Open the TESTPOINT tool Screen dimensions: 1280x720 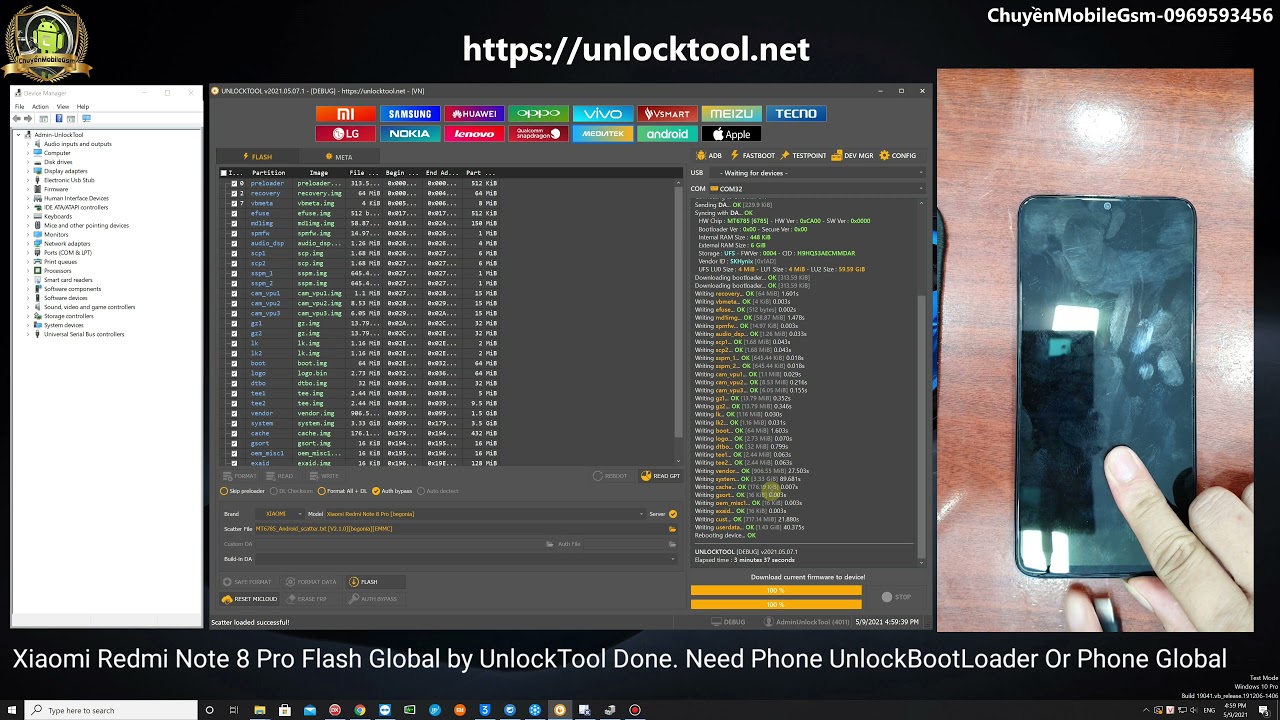803,156
